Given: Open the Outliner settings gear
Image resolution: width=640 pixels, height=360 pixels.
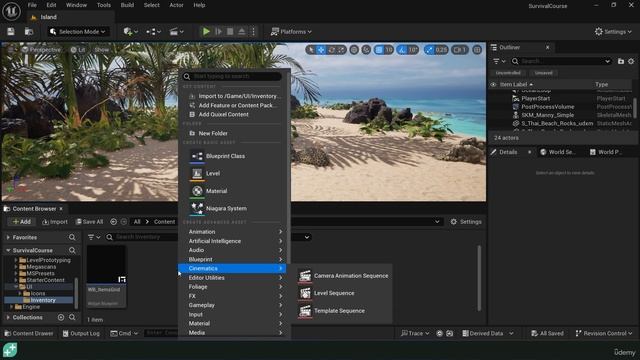Looking at the screenshot, I should pos(631,61).
